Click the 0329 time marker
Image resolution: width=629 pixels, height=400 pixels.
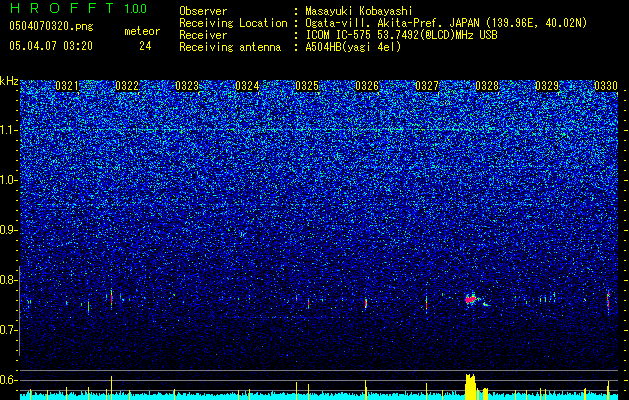547,86
